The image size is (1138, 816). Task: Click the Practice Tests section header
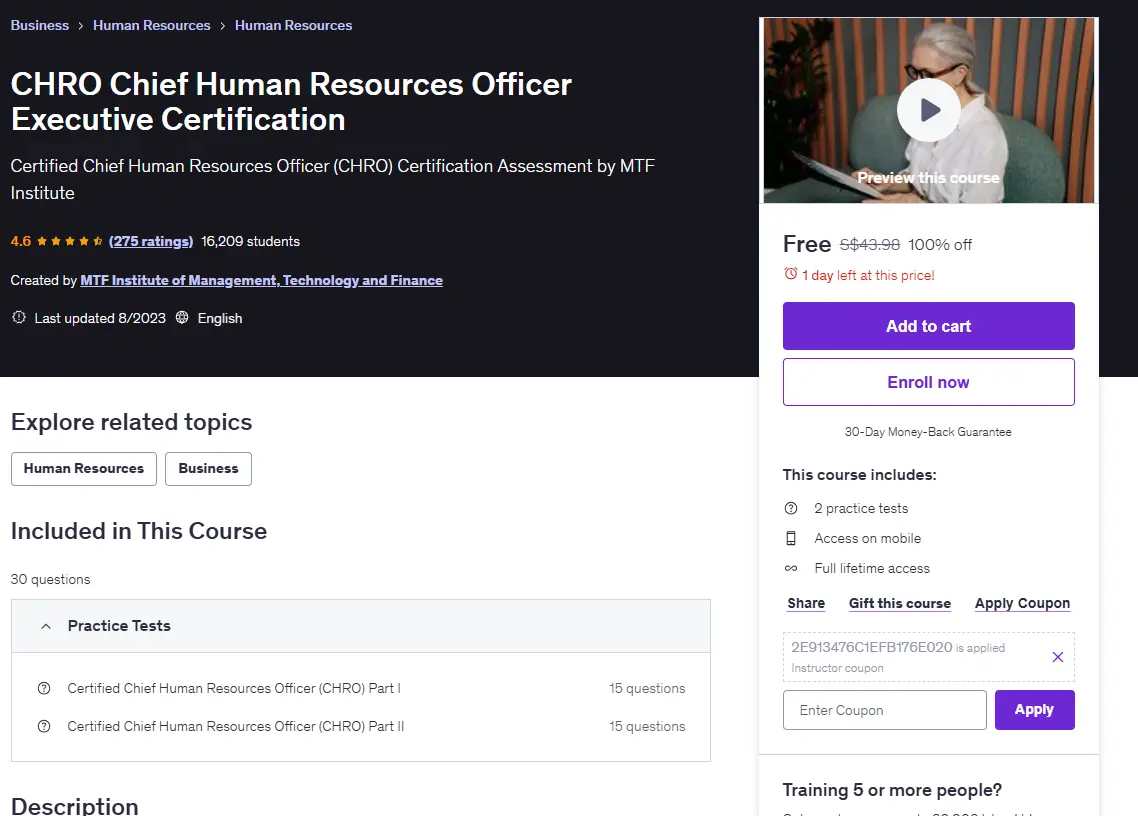[x=361, y=626]
